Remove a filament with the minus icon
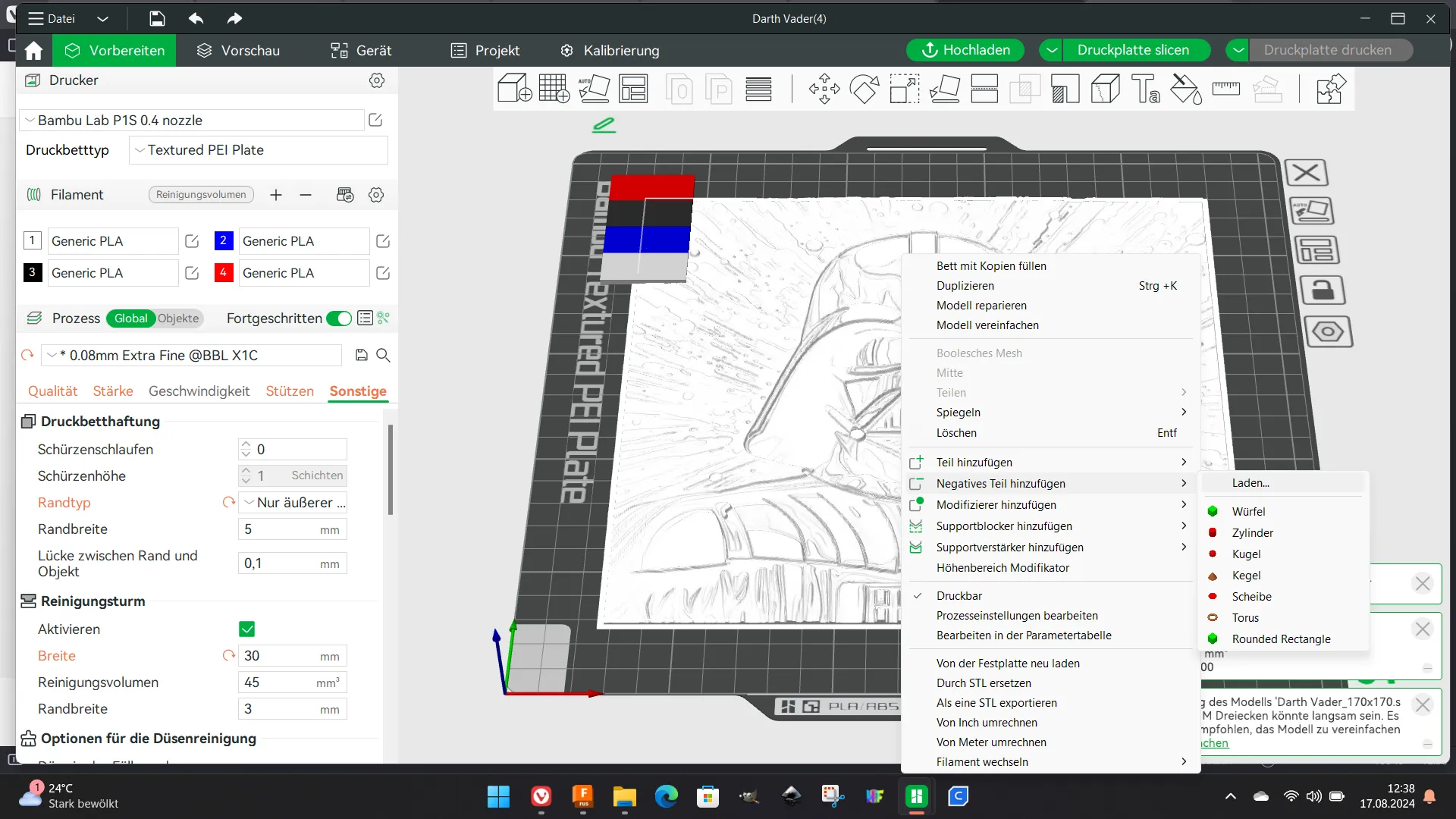This screenshot has height=819, width=1456. point(306,195)
